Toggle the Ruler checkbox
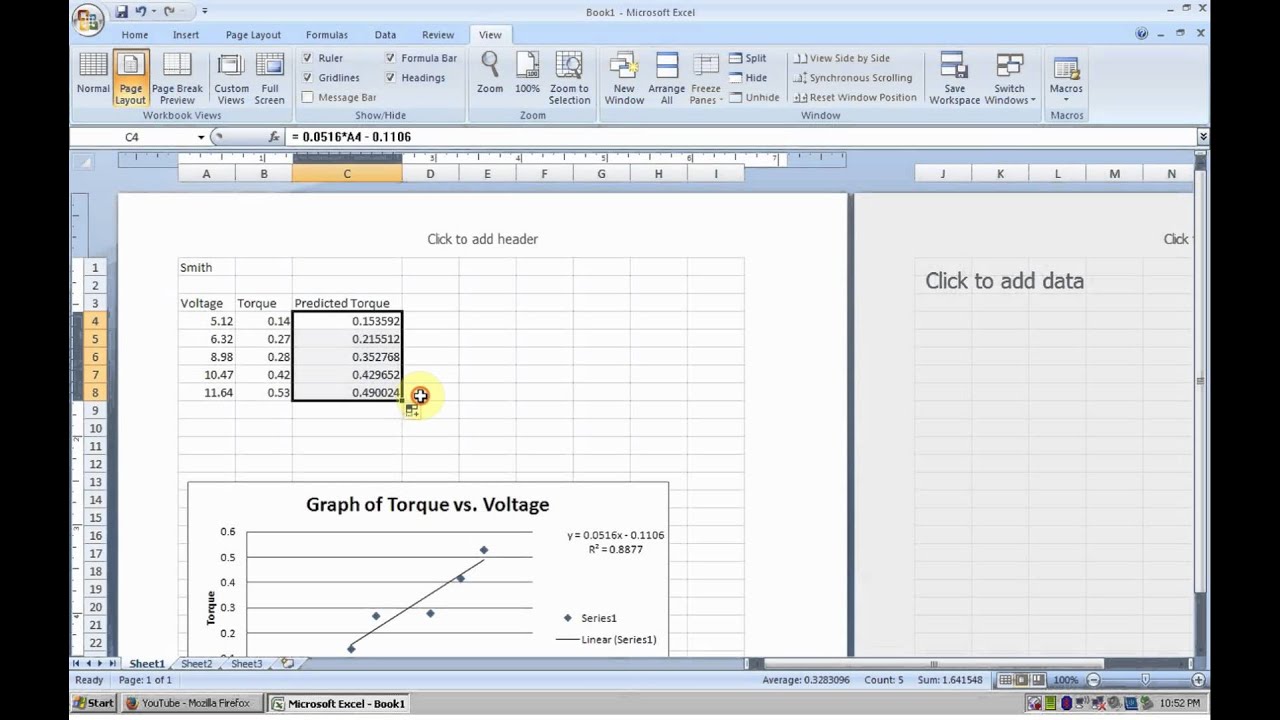The height and width of the screenshot is (720, 1280). [x=308, y=58]
